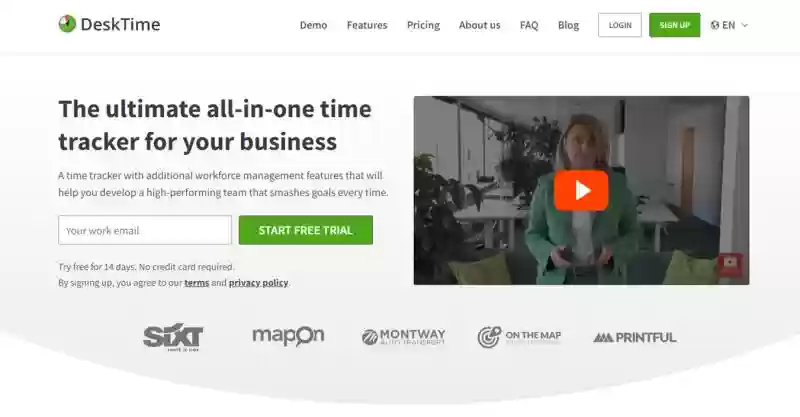This screenshot has height=417, width=800.
Task: Go to the Pricing page
Action: (x=423, y=25)
